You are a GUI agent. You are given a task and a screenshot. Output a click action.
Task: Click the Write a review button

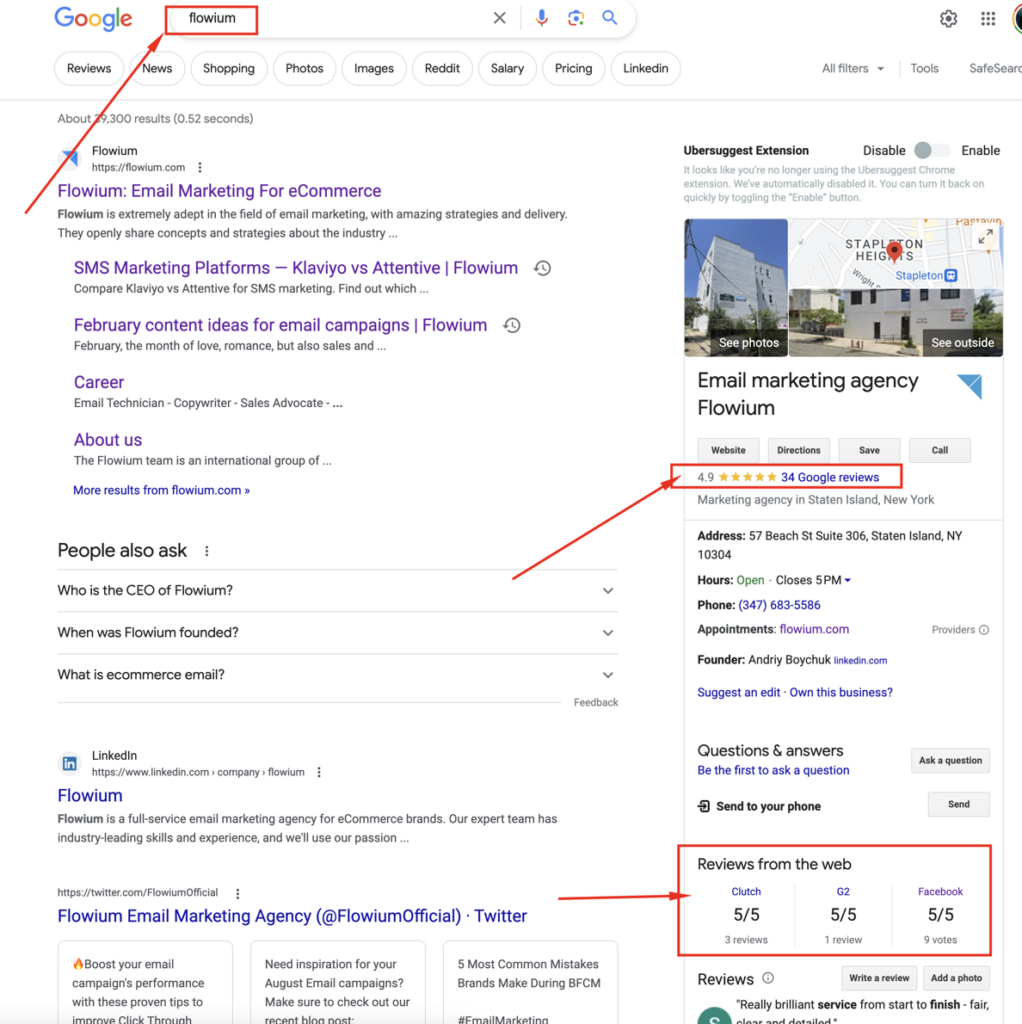pos(879,978)
